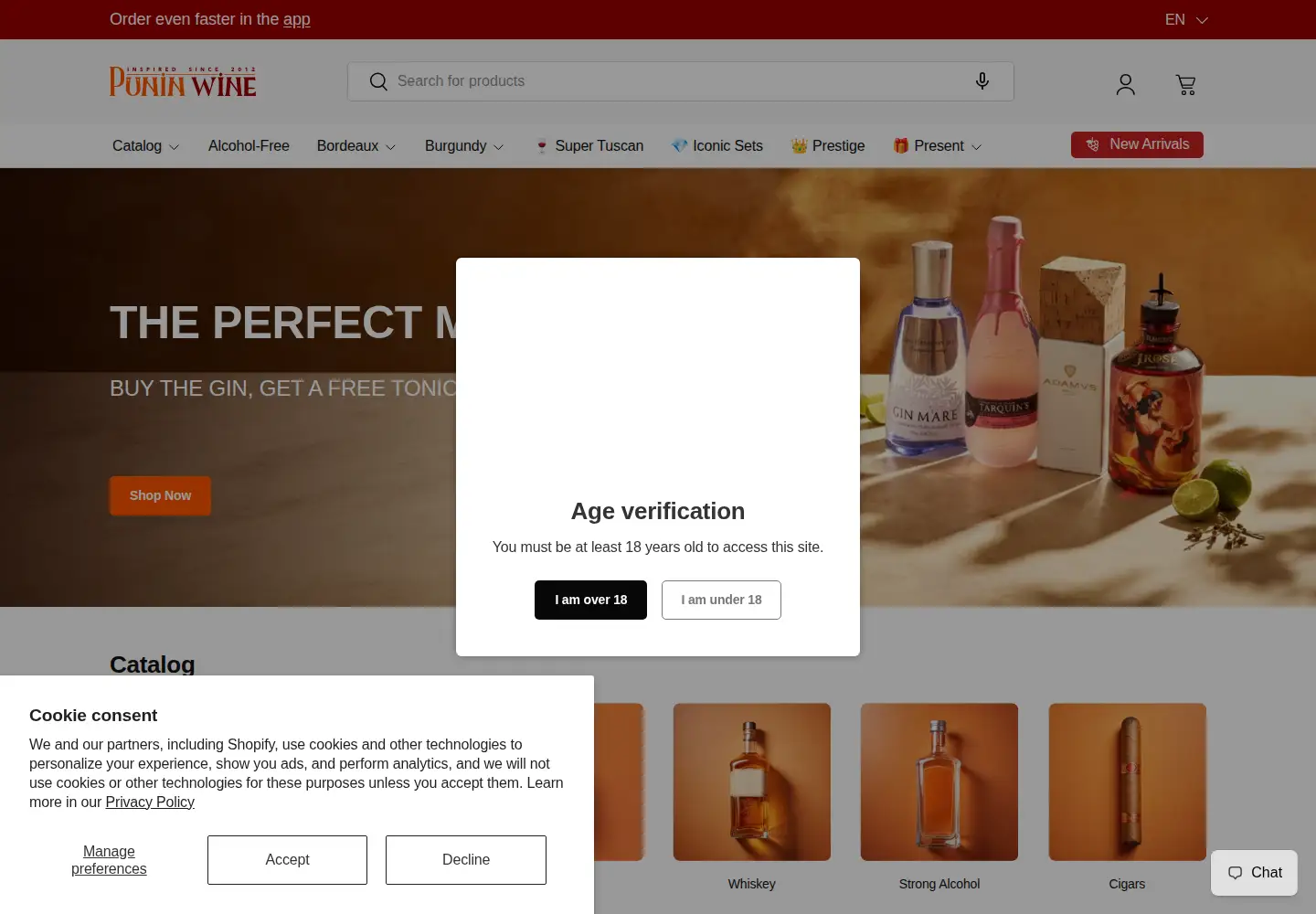Open the user account icon

pyautogui.click(x=1126, y=85)
